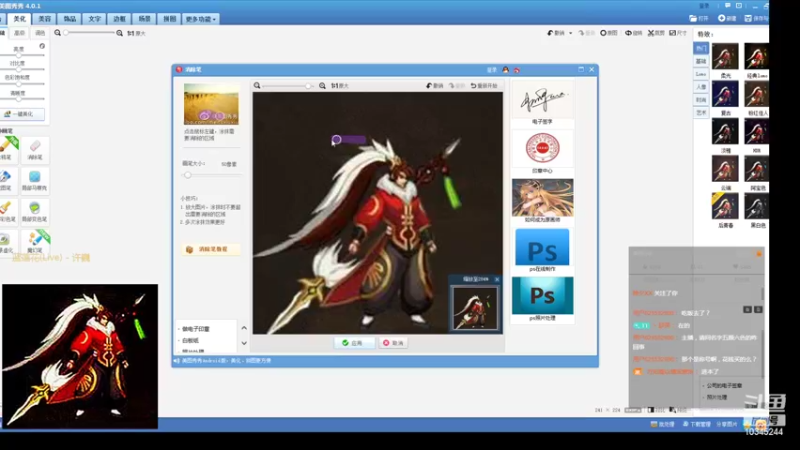800x450 pixels.
Task: Select 人像 effects category
Action: [701, 87]
